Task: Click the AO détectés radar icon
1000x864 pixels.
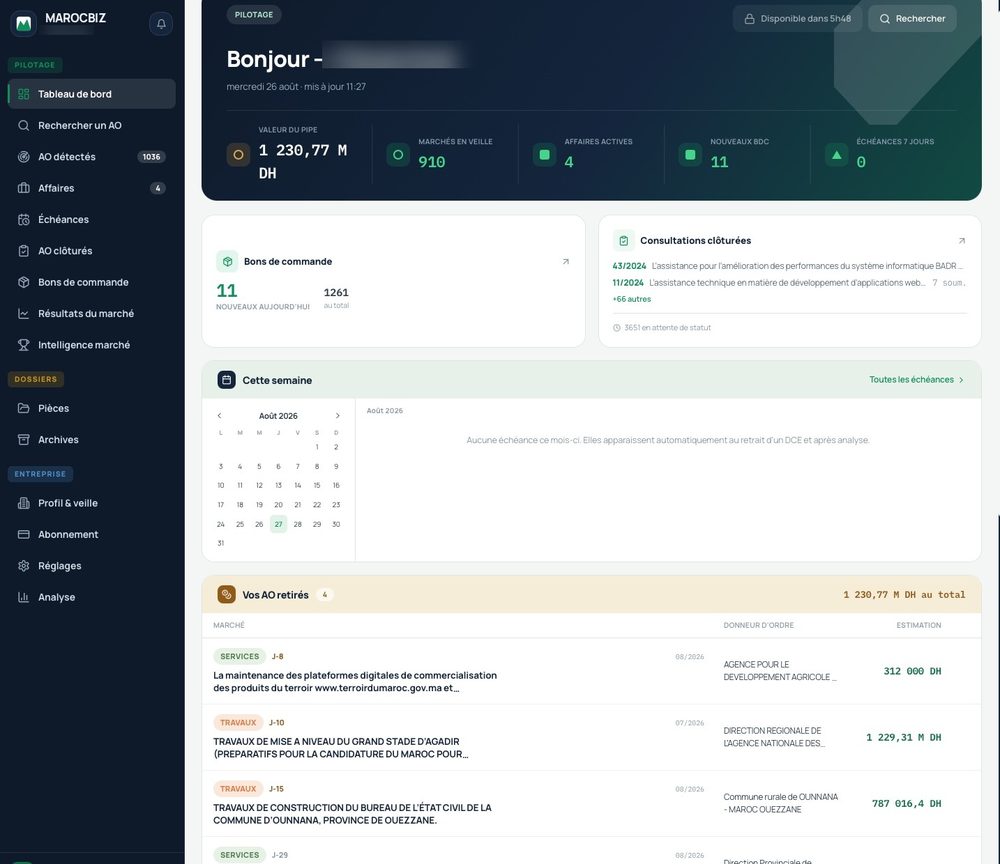Action: click(24, 157)
